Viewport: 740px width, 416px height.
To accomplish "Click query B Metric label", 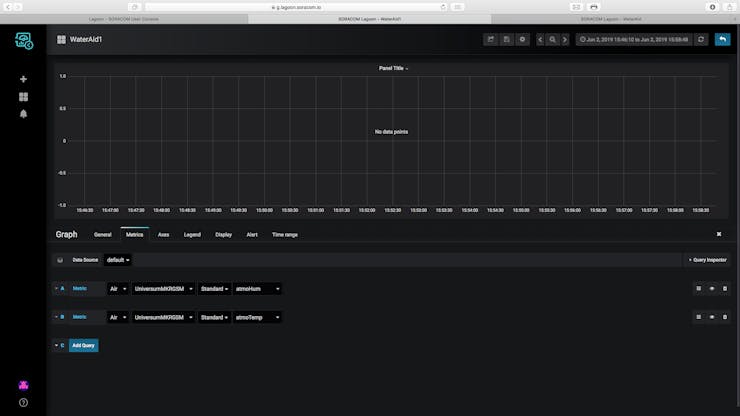I will tap(80, 317).
